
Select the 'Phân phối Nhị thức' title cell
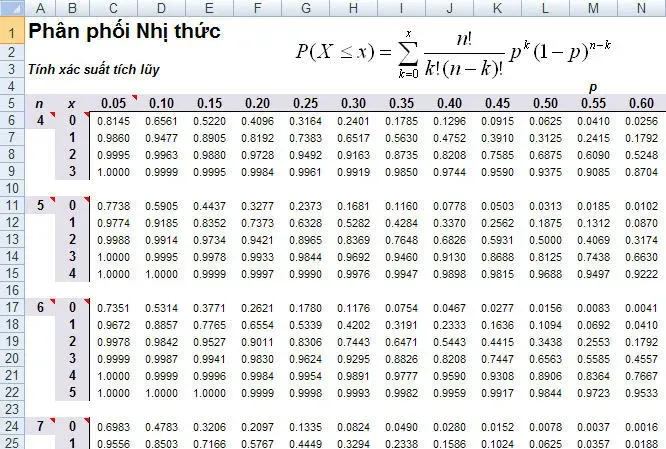click(125, 32)
